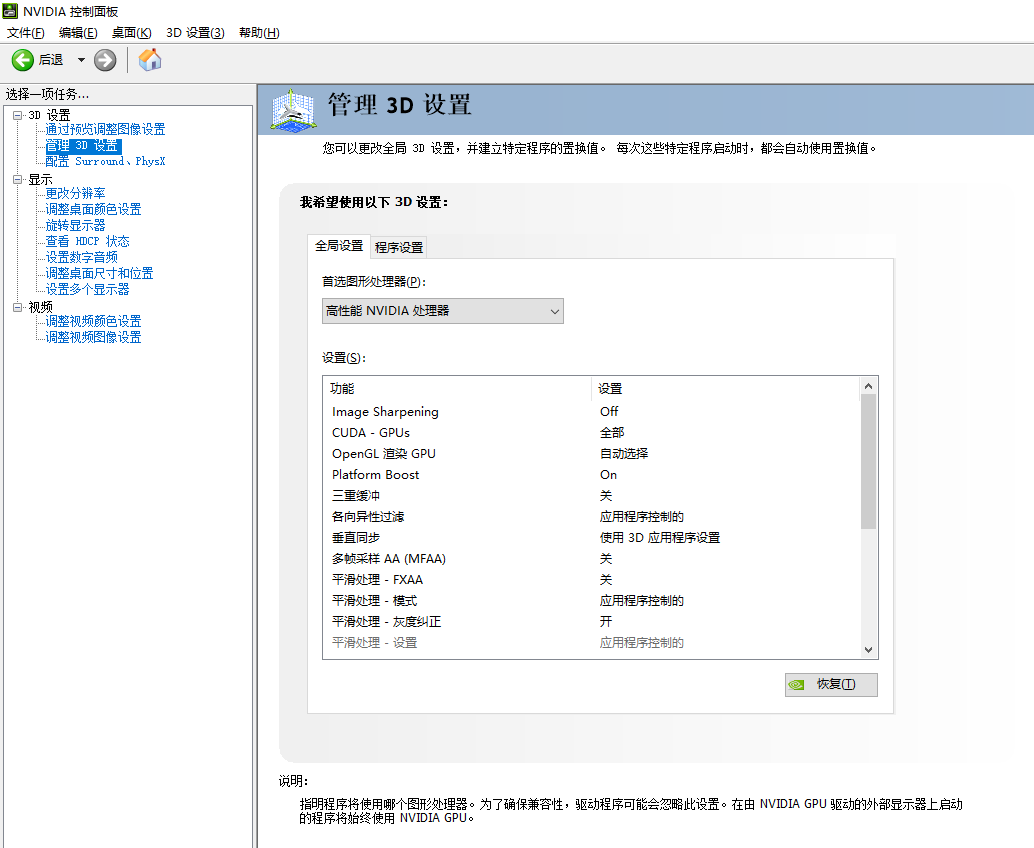Open 旋转显示器 link
This screenshot has height=848, width=1034.
[x=75, y=226]
